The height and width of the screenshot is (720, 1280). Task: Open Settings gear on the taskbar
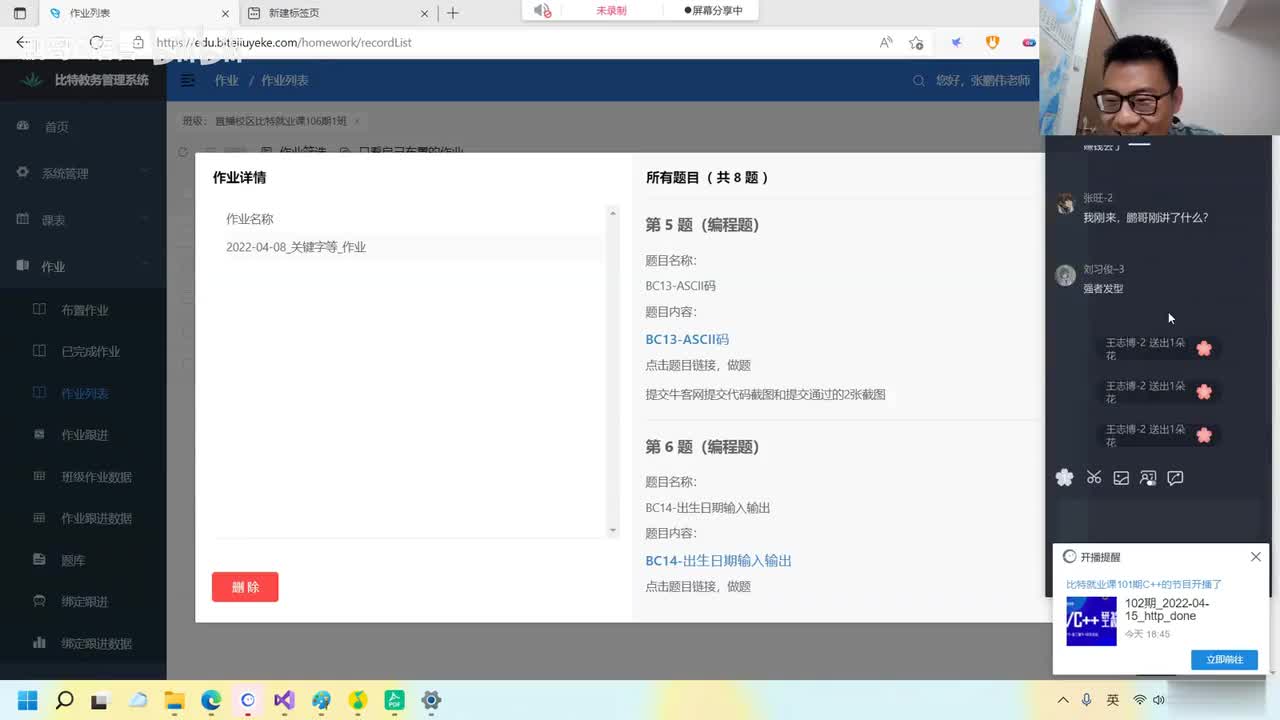(x=431, y=700)
